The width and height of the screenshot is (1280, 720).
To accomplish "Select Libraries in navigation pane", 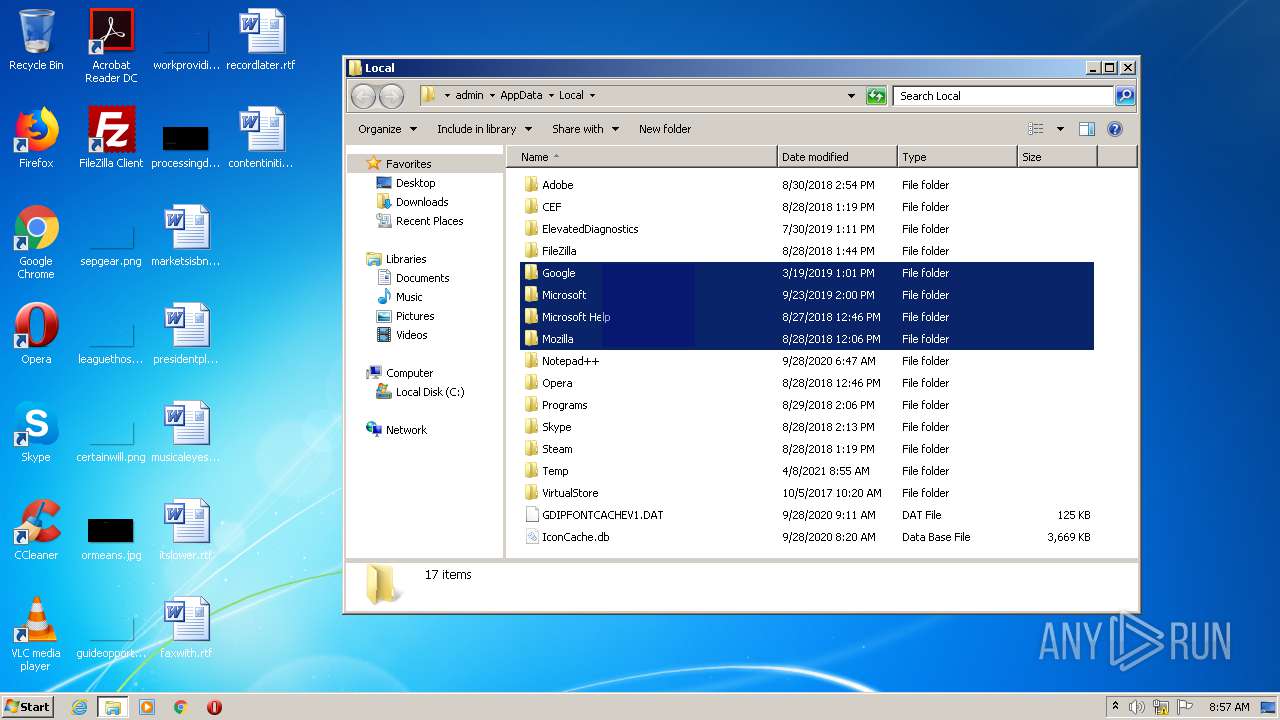I will point(406,259).
